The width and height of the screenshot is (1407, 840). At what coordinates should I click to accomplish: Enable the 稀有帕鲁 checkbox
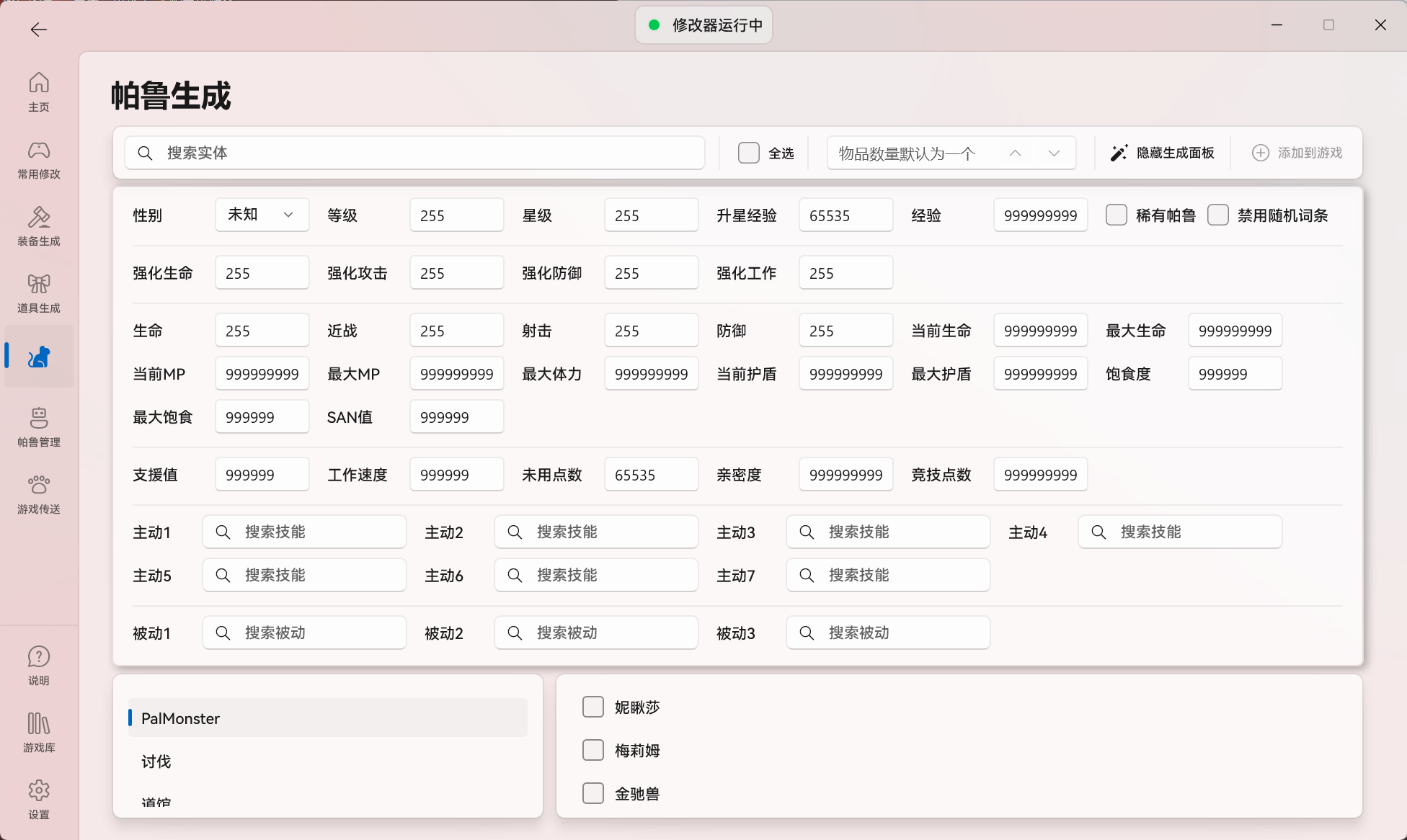(x=1117, y=215)
